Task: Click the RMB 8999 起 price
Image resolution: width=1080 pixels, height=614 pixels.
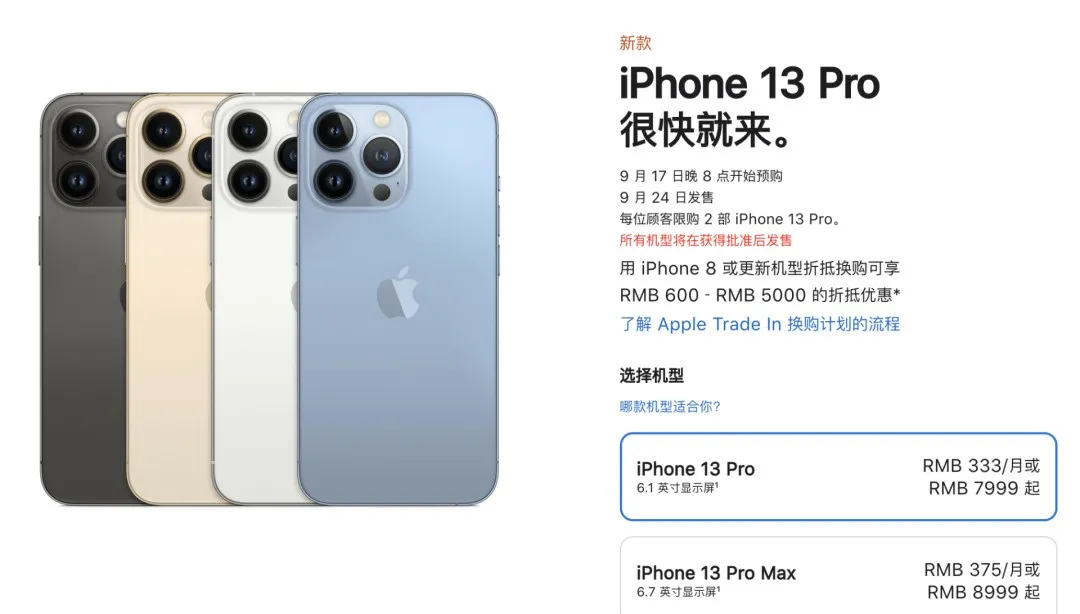Action: [984, 592]
